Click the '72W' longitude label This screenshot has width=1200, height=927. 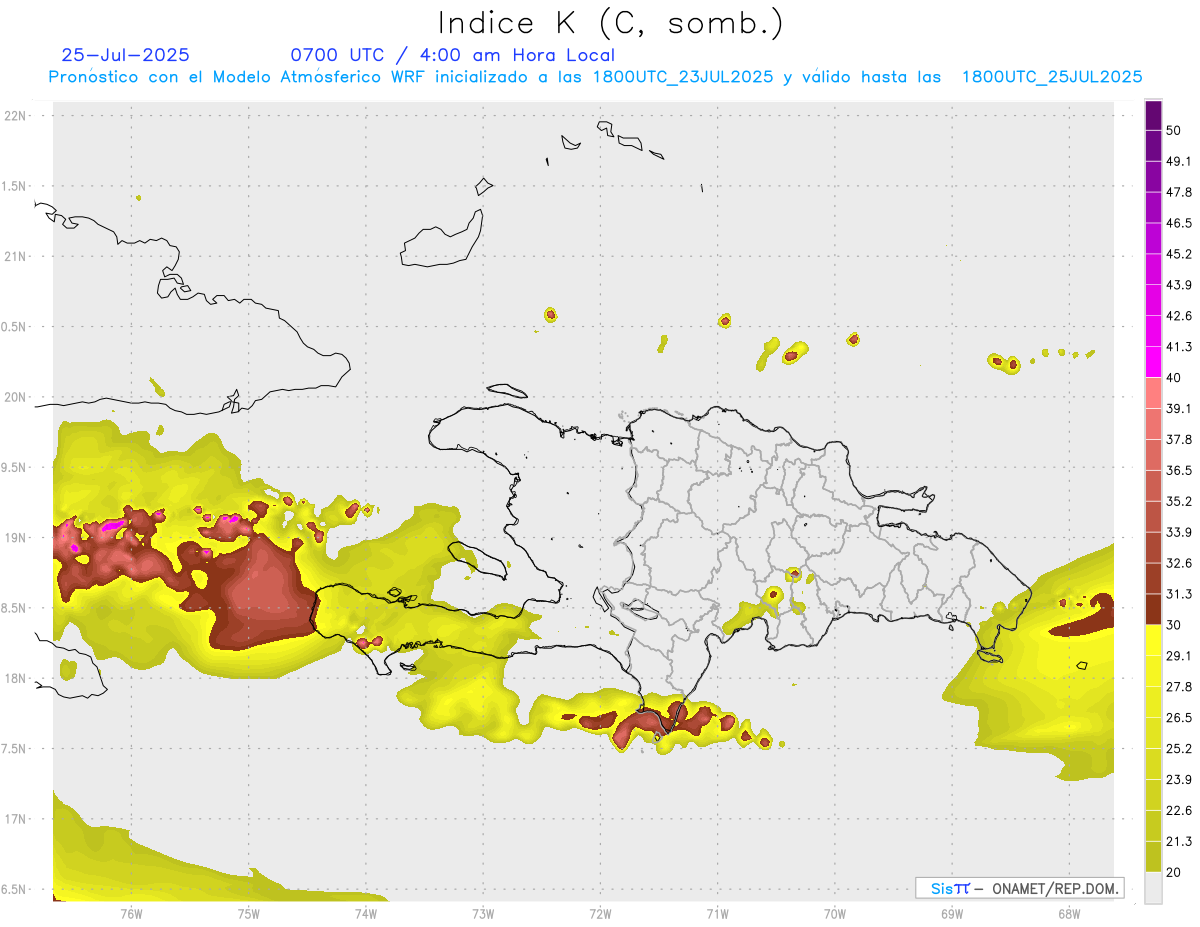(600, 914)
